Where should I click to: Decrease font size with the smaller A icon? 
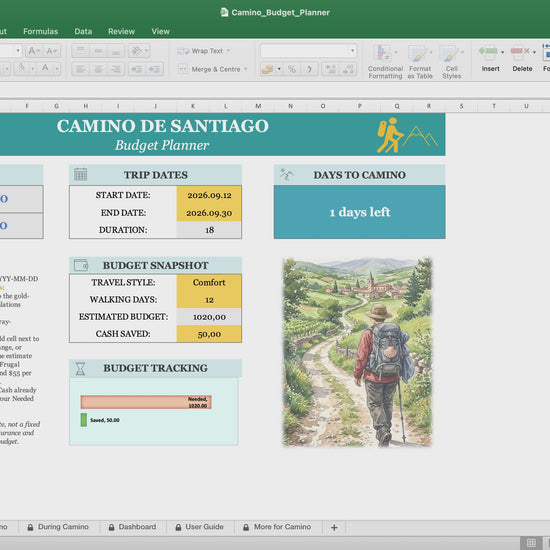[52, 51]
